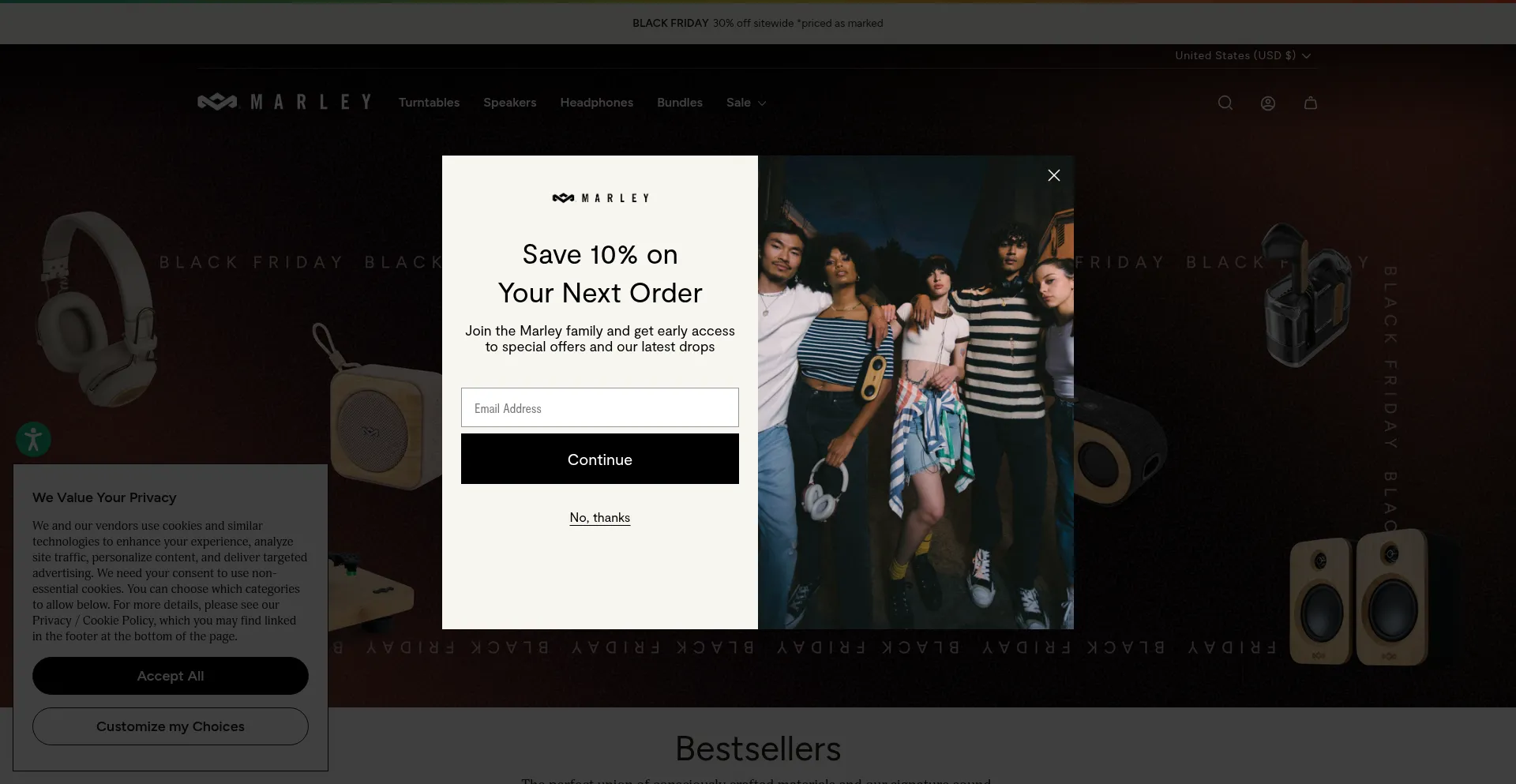The image size is (1516, 784).
Task: Click the Marley logo in header
Action: pyautogui.click(x=284, y=102)
